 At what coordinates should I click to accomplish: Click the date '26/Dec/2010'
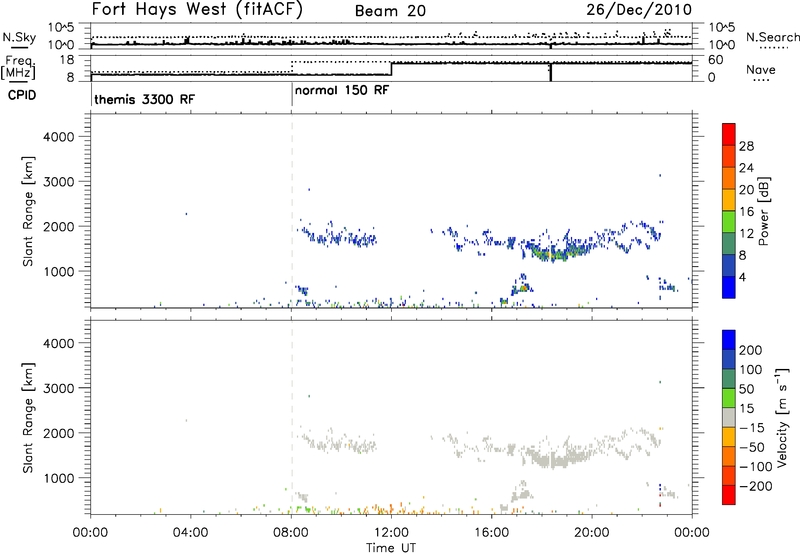(639, 10)
